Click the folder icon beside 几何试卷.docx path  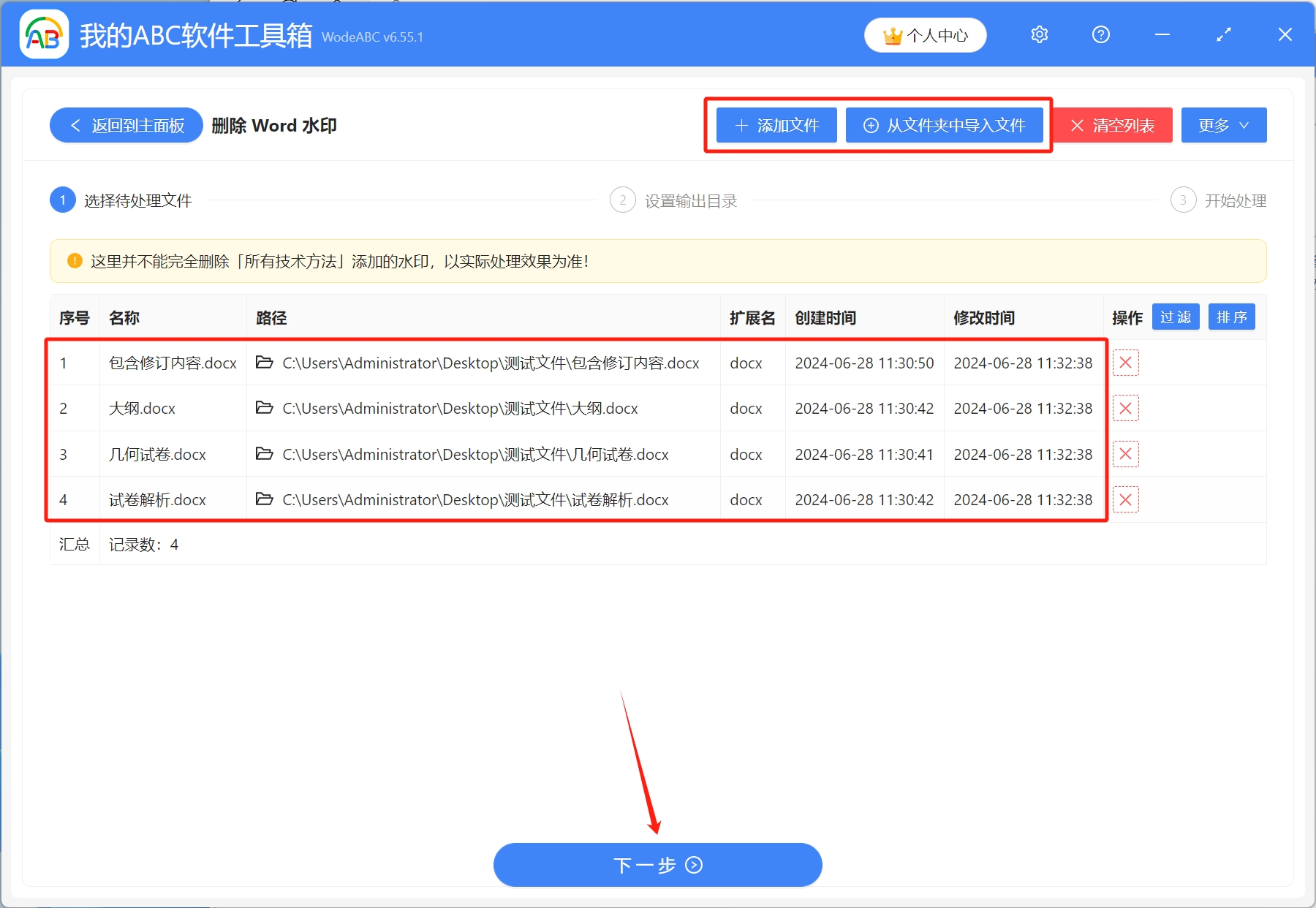pyautogui.click(x=265, y=453)
